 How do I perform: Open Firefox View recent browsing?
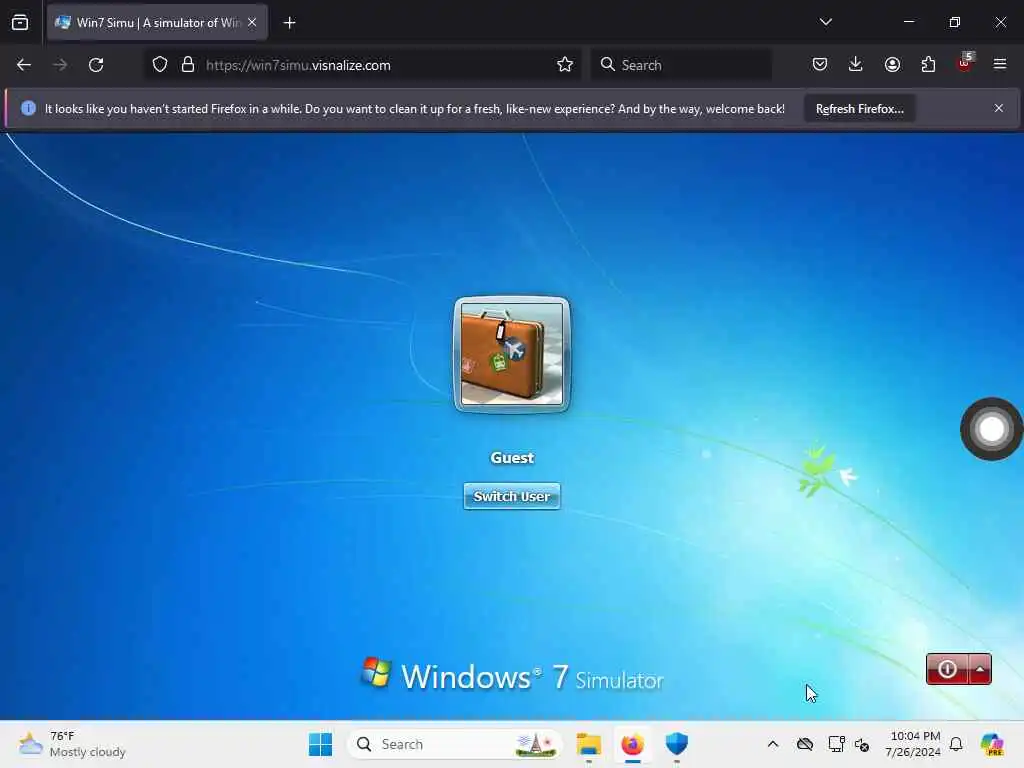point(20,23)
